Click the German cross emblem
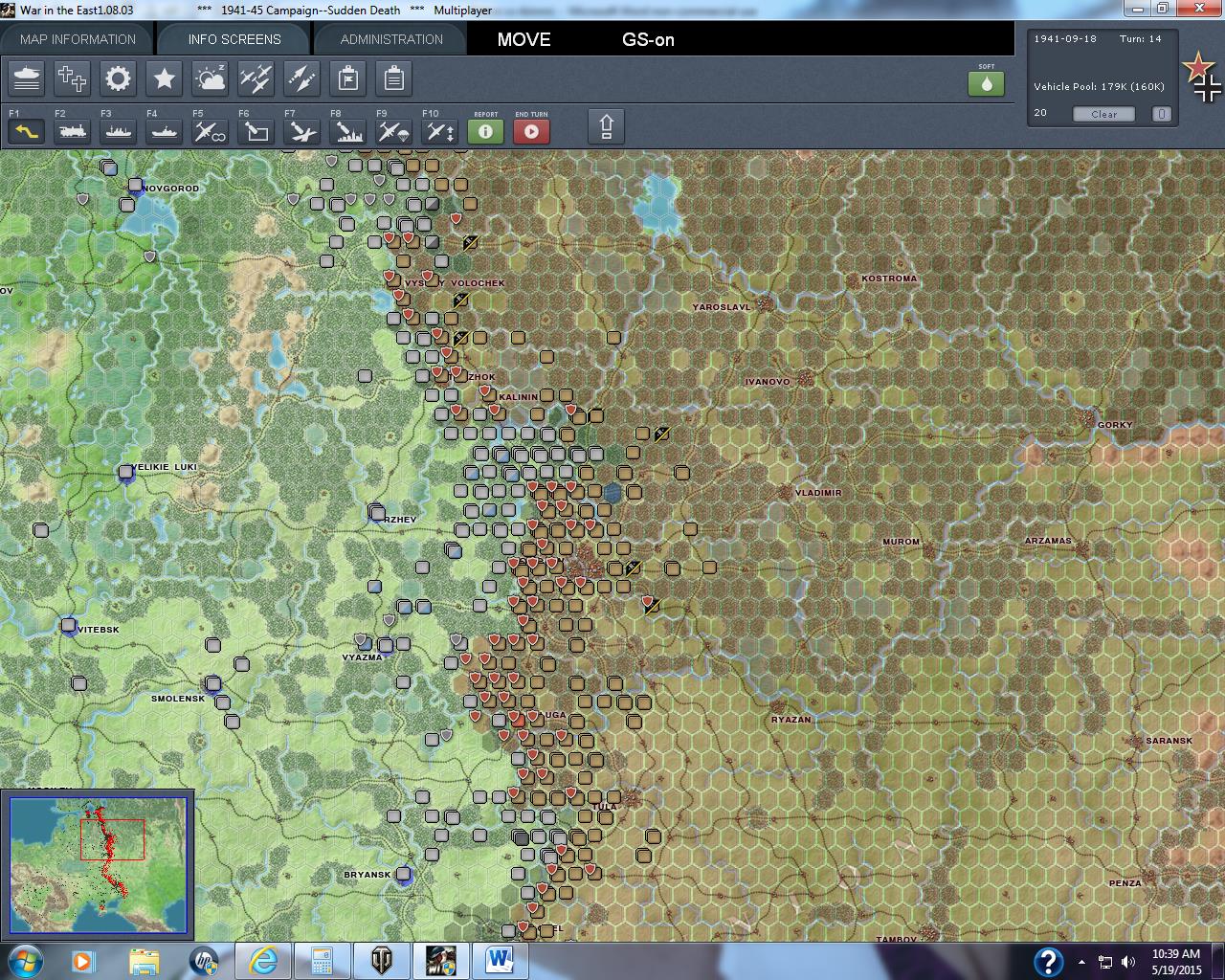This screenshot has height=980, width=1225. tap(1208, 89)
